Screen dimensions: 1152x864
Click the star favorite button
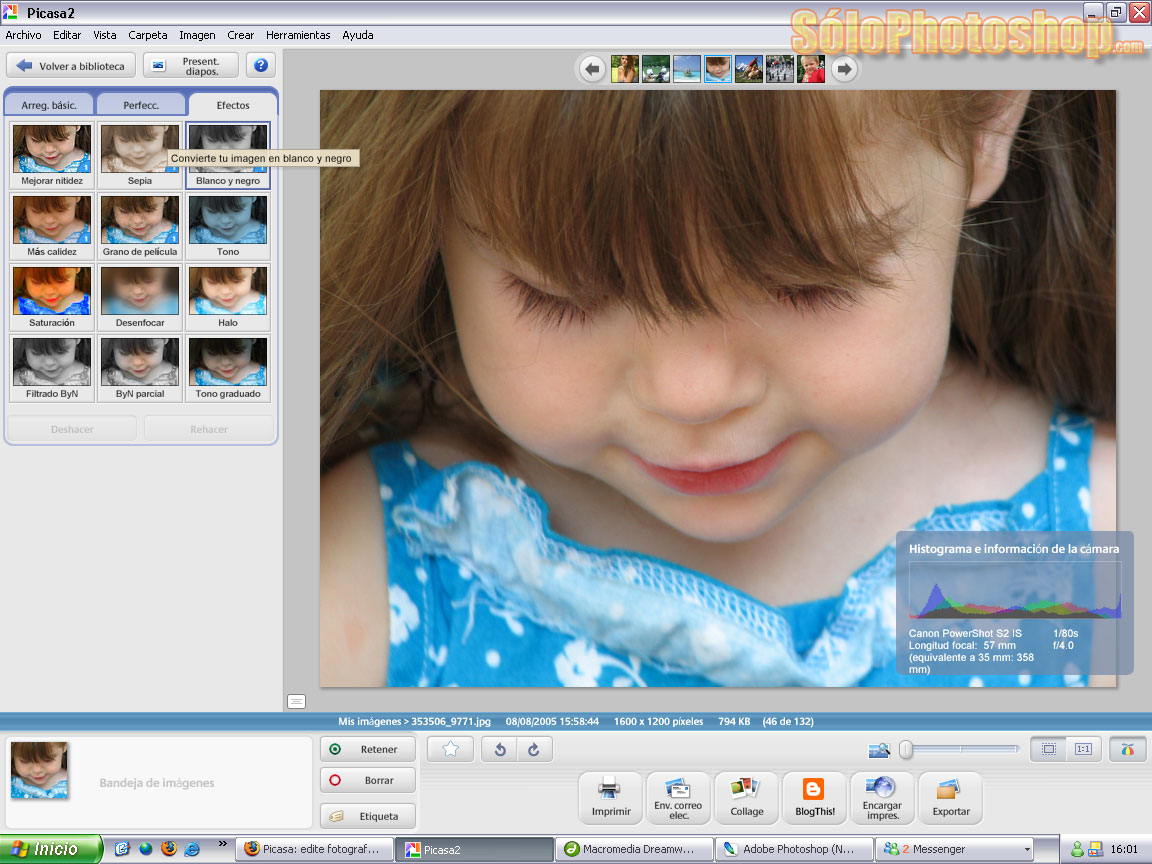(451, 750)
